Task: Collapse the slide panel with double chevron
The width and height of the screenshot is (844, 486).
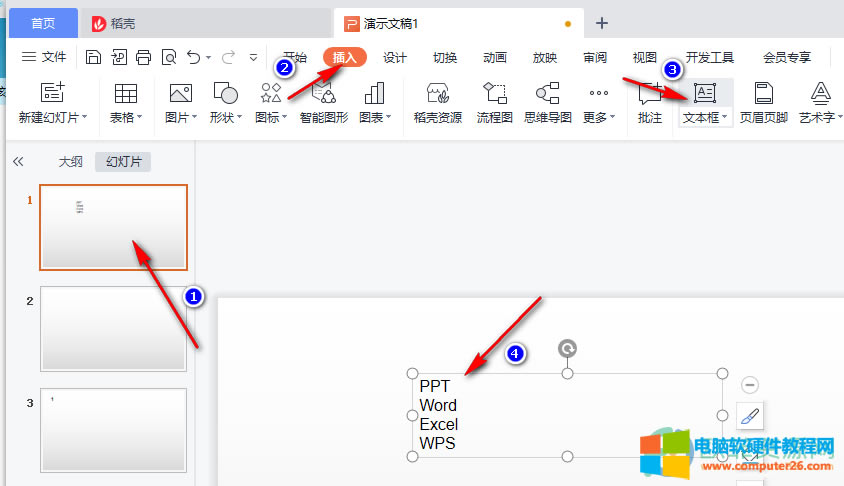Action: 18,162
